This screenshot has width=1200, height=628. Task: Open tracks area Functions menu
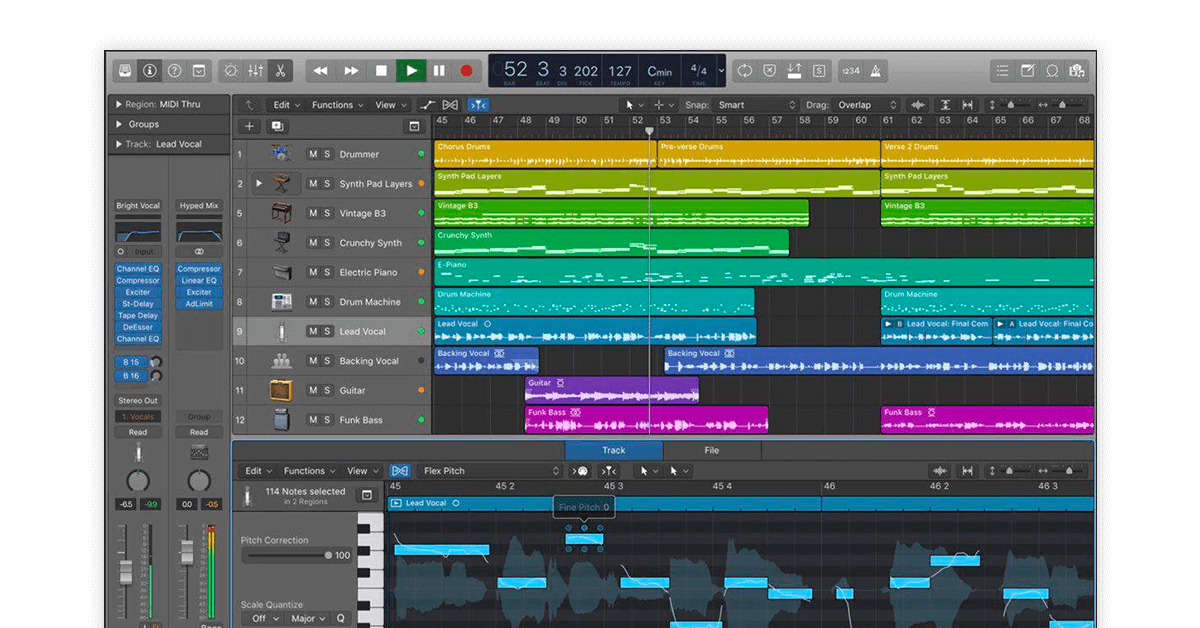coord(337,105)
